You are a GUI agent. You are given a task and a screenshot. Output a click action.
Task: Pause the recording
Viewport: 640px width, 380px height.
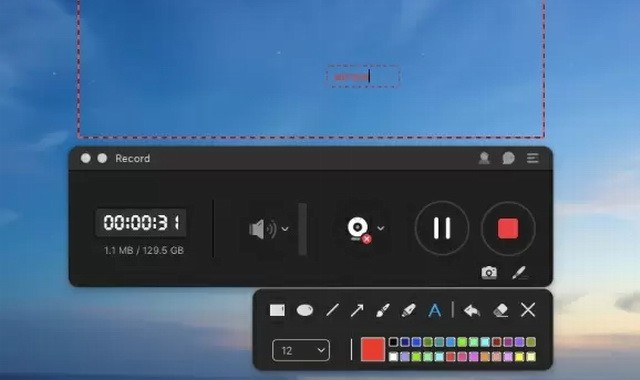pos(442,228)
